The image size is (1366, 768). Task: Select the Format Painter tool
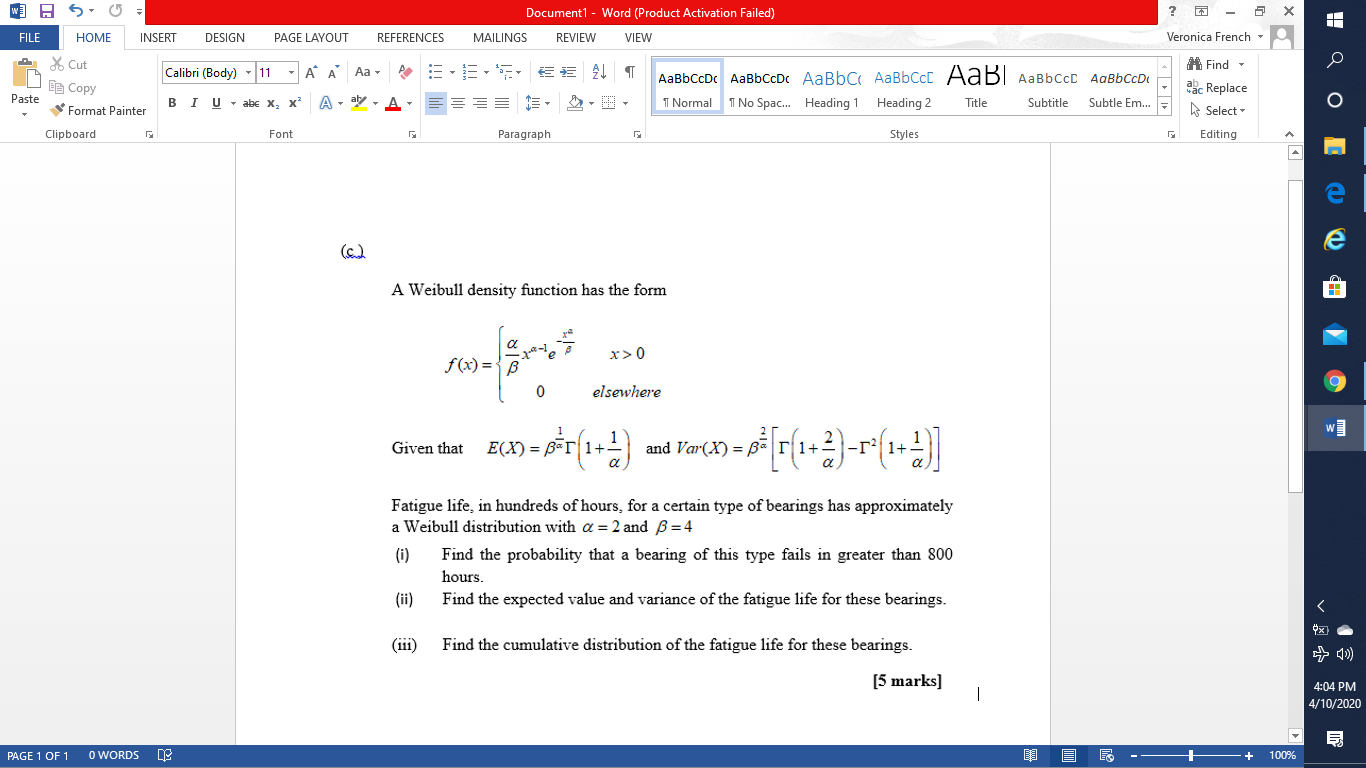97,111
